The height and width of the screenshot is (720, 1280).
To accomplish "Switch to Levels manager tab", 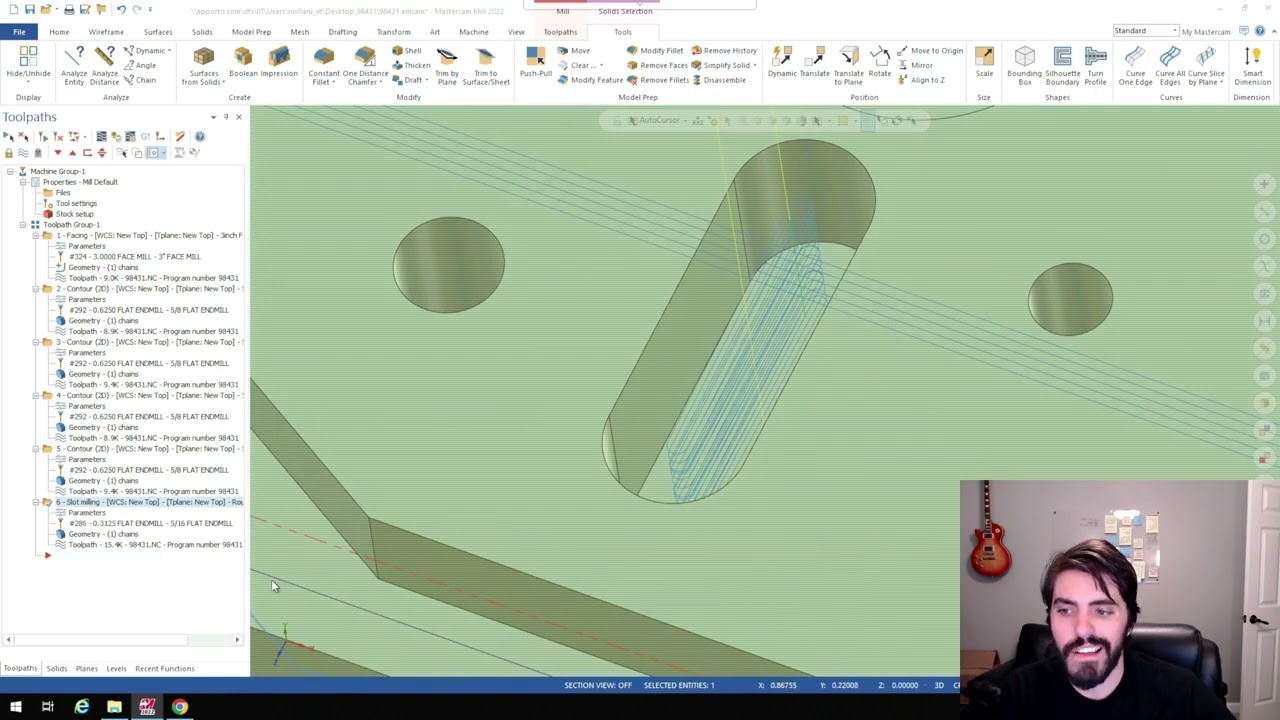I will pos(116,668).
